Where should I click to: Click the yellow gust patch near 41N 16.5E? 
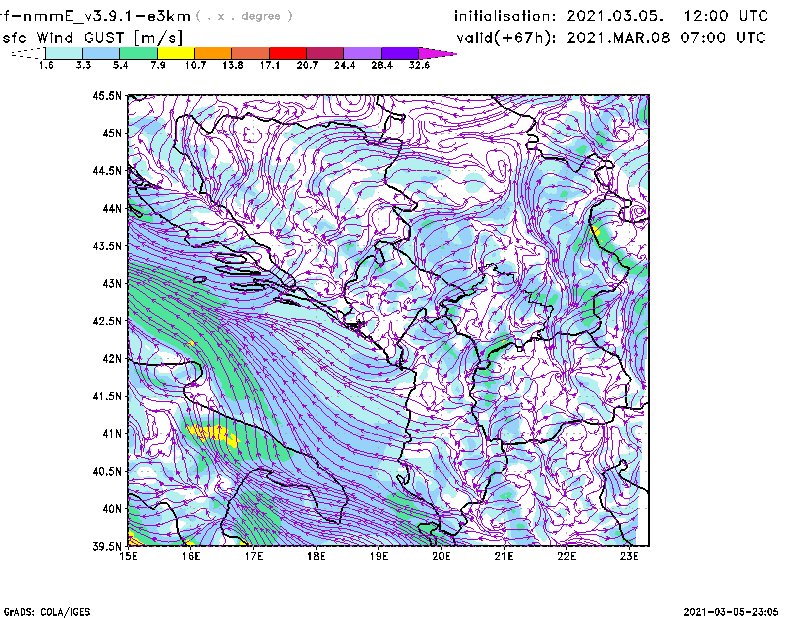point(212,435)
